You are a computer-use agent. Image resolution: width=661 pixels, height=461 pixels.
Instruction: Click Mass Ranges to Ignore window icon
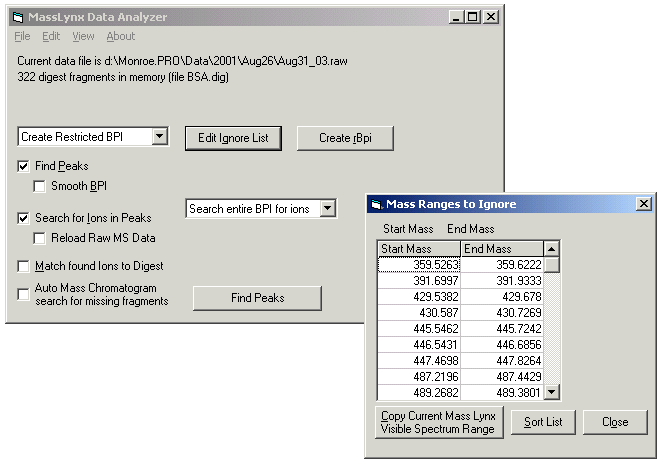(x=376, y=205)
